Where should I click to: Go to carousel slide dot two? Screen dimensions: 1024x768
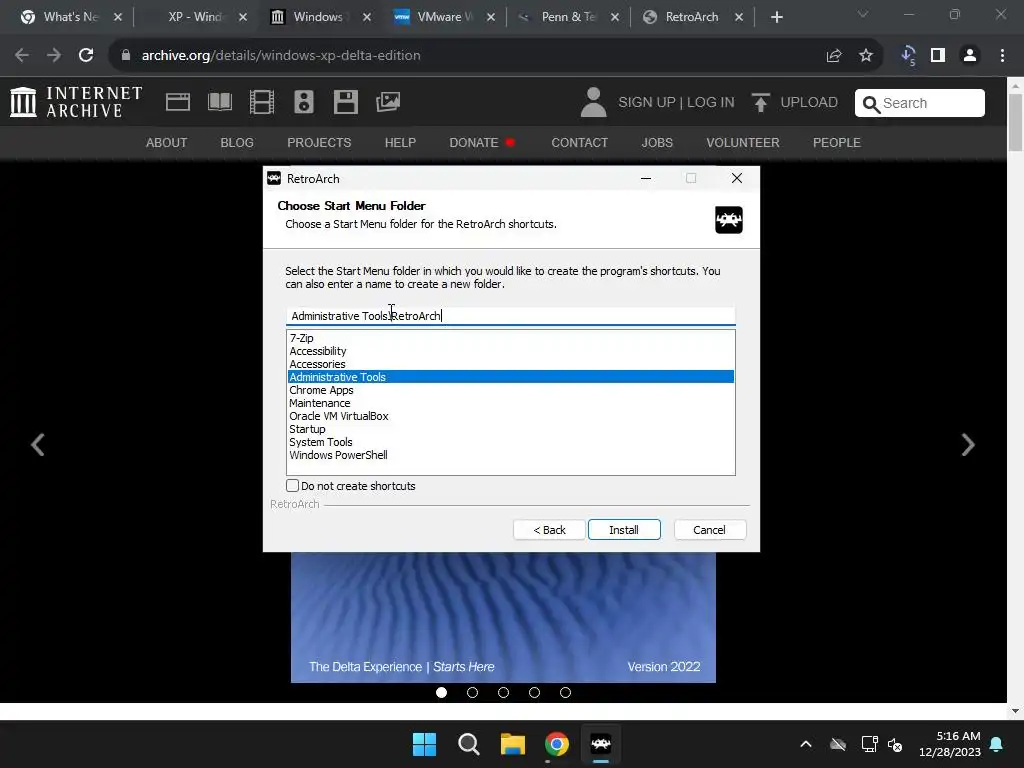coord(472,692)
